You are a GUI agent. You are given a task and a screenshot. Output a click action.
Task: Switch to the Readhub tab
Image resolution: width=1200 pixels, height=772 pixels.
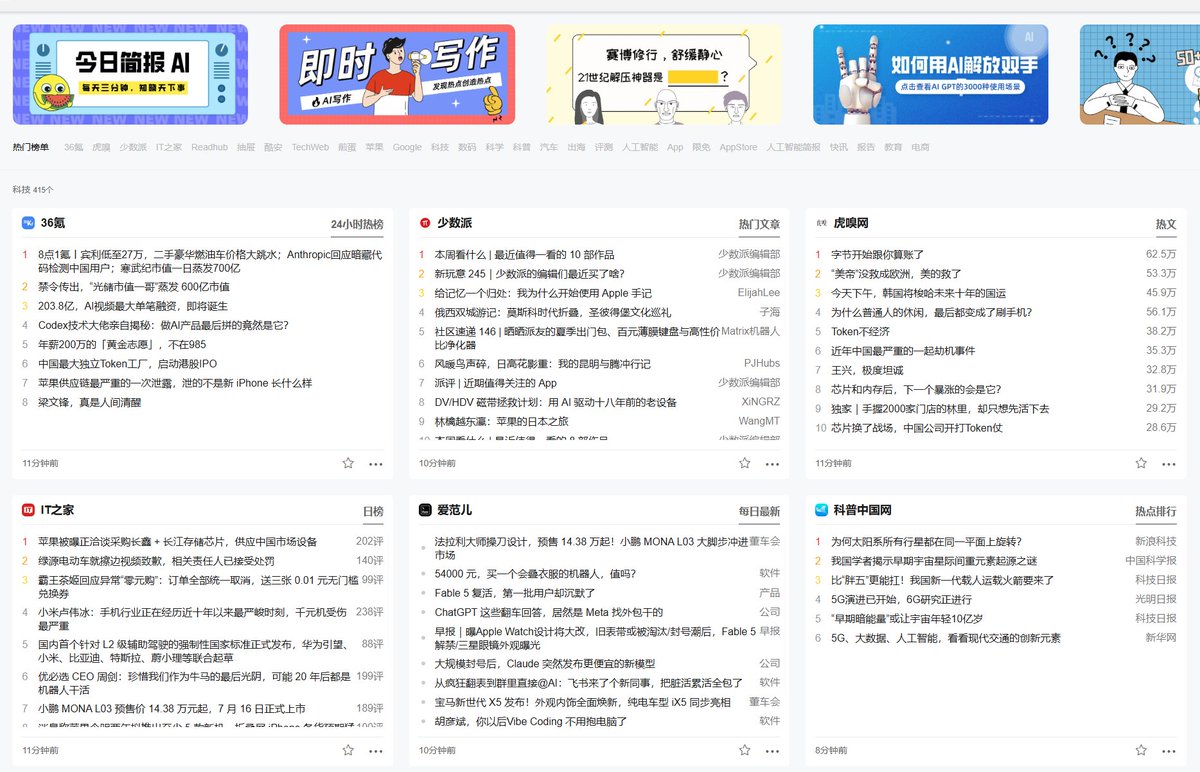click(210, 147)
